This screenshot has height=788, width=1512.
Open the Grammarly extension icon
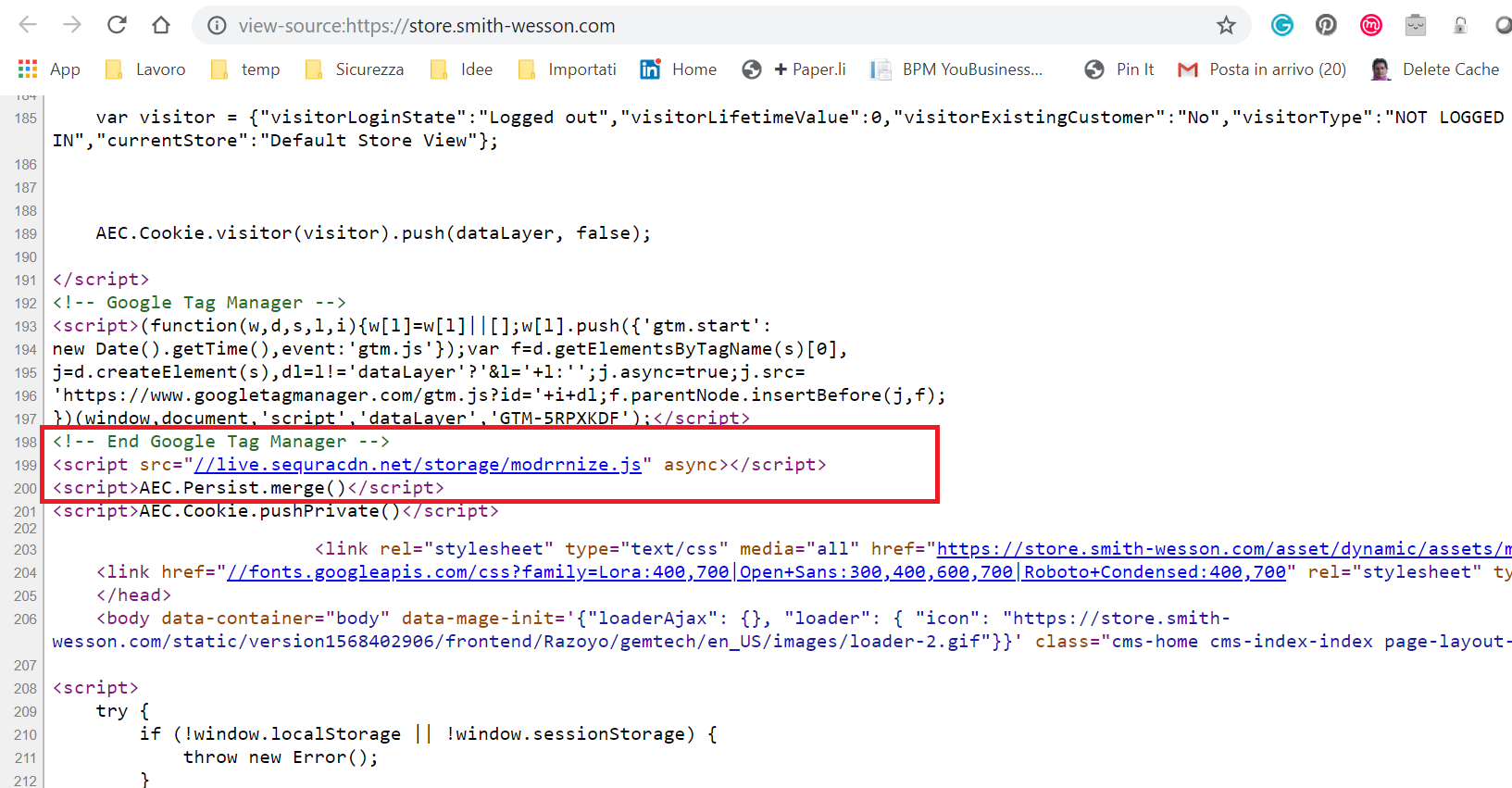(1281, 25)
